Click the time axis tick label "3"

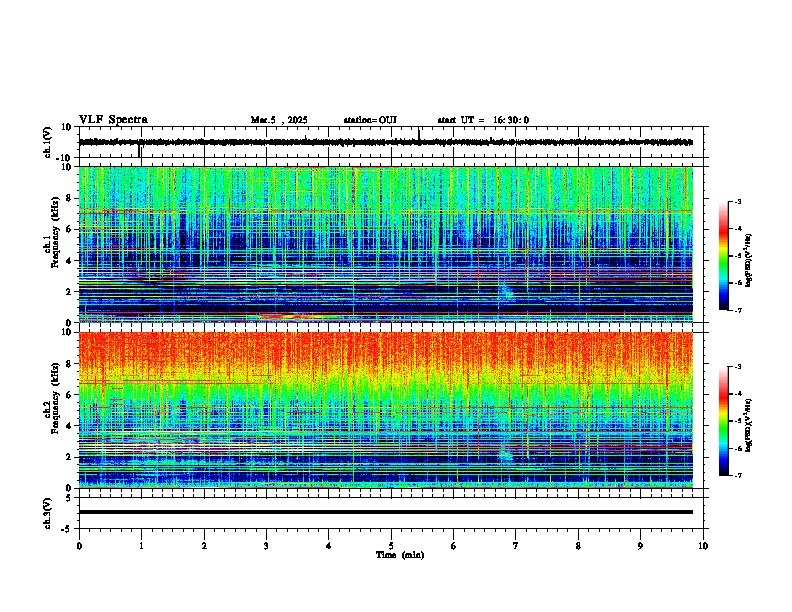pyautogui.click(x=266, y=546)
